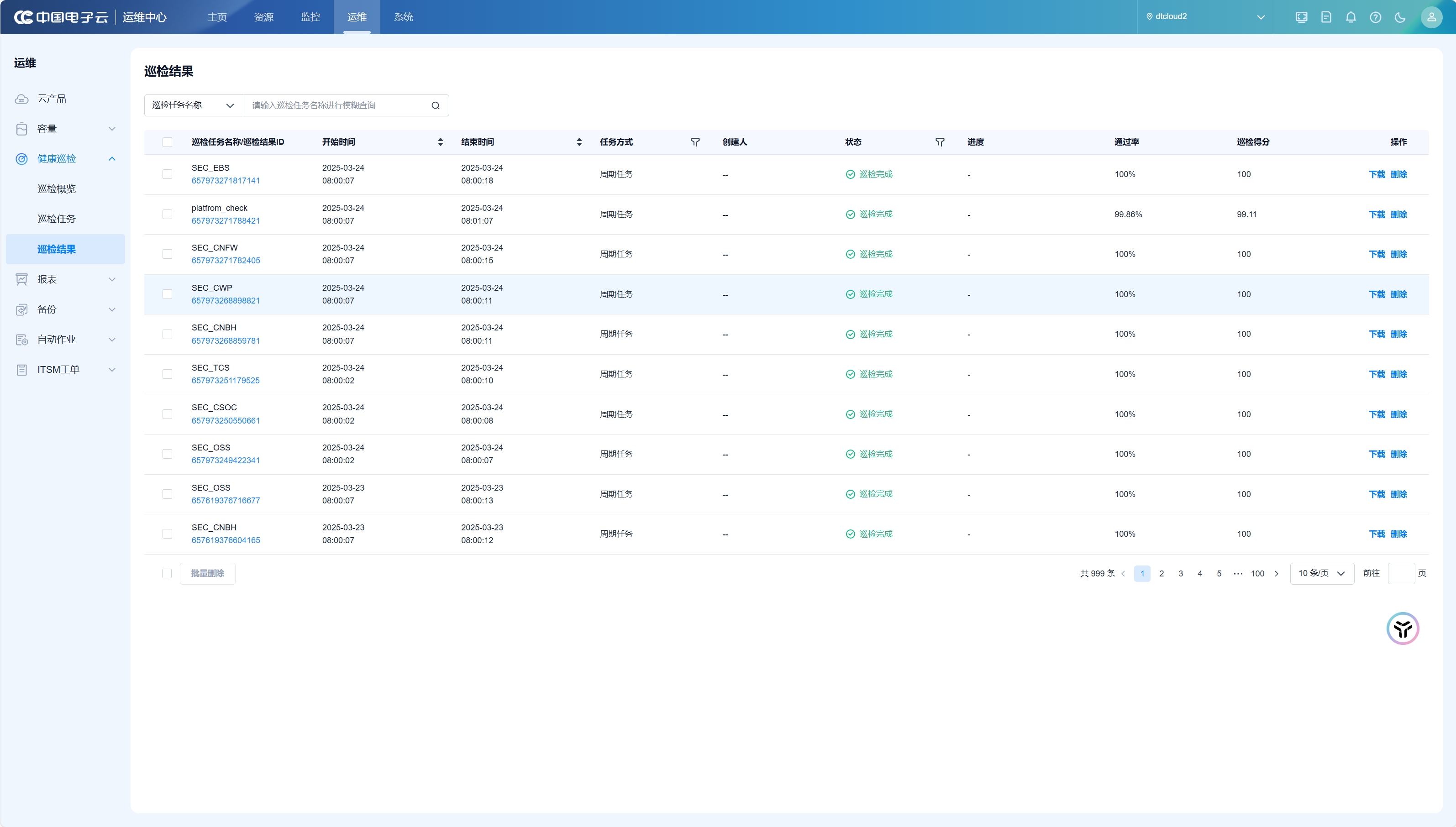Switch to the 资源 top tab
1456x827 pixels.
pos(263,17)
